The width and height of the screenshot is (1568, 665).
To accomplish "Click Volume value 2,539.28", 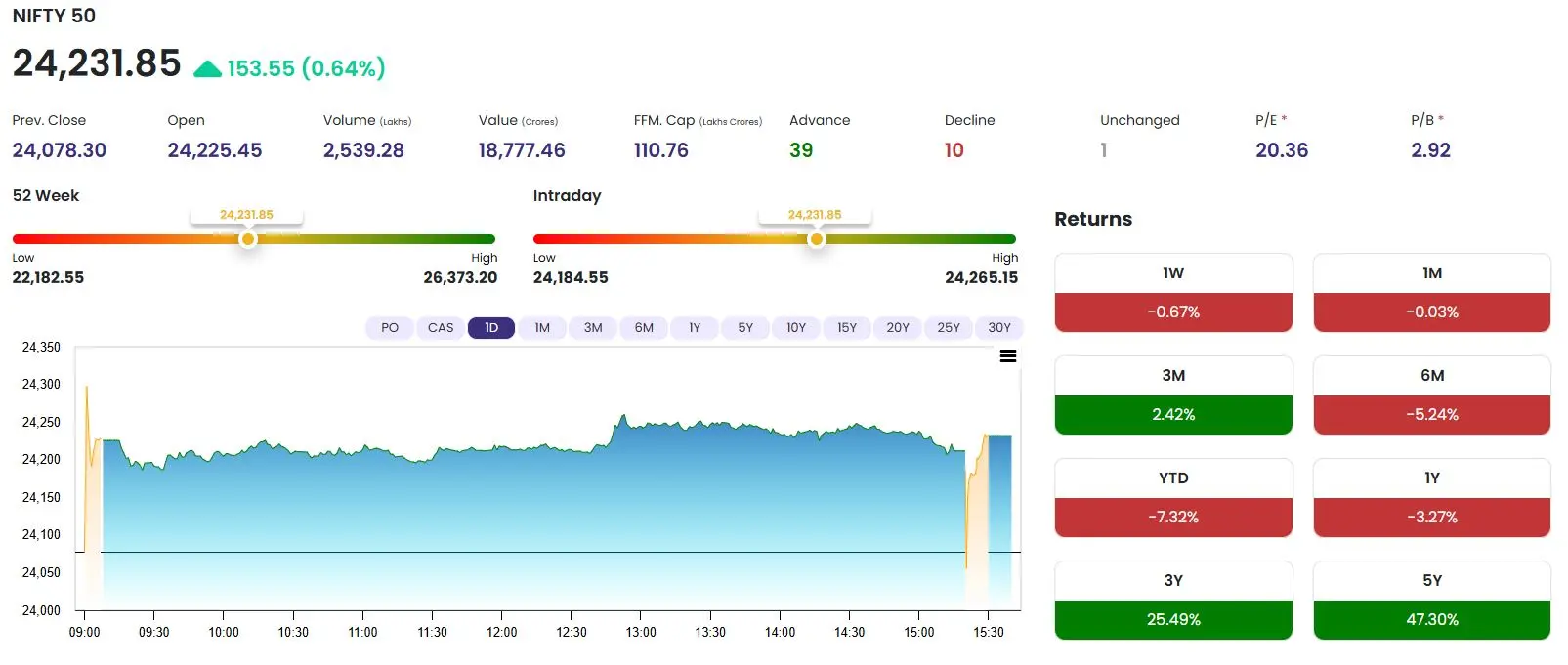I will coord(363,150).
